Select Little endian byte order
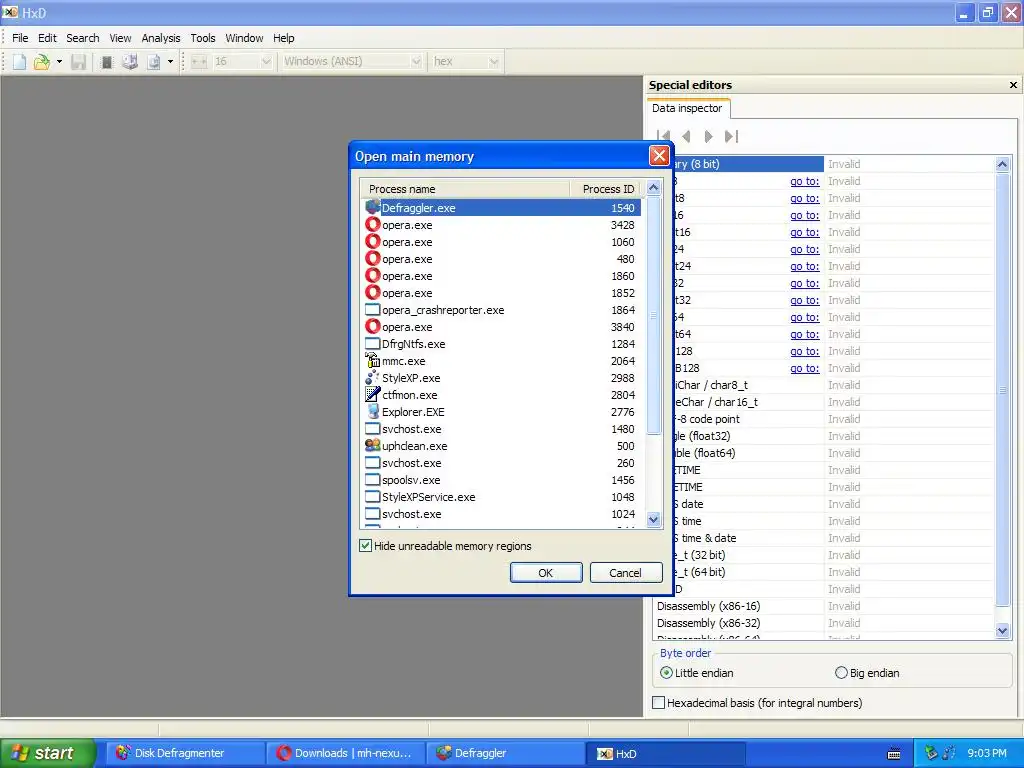The width and height of the screenshot is (1024, 768). click(666, 673)
